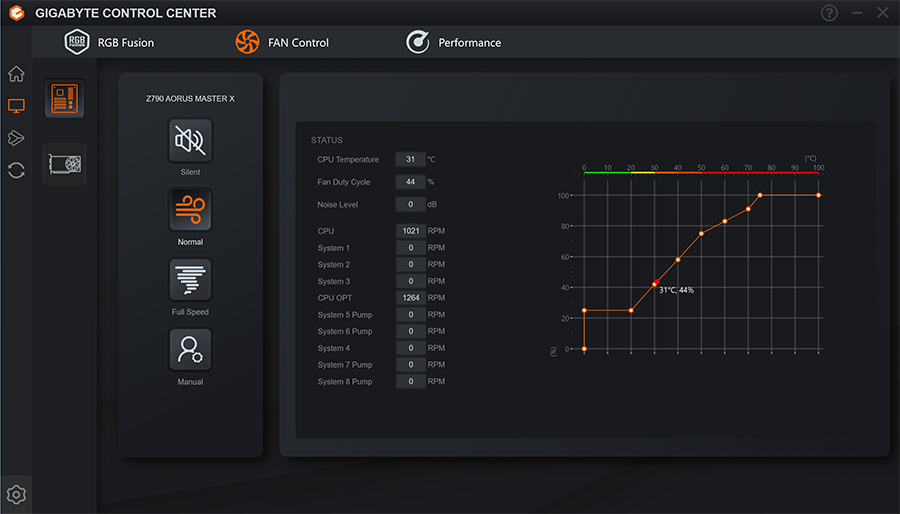This screenshot has height=514, width=900.
Task: Open settings gear in sidebar
Action: 16,494
